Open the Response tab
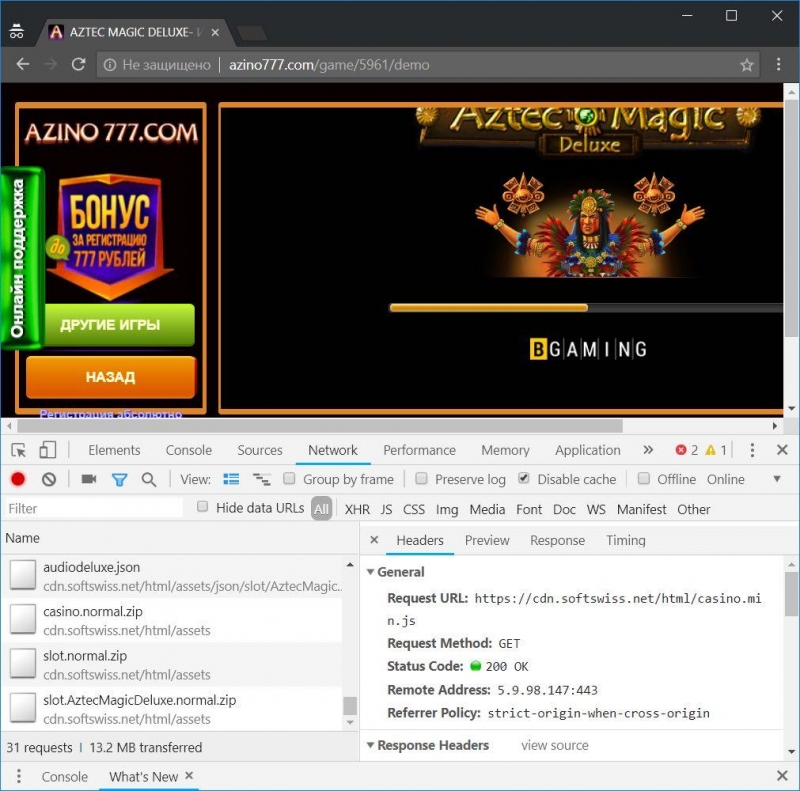 point(557,540)
